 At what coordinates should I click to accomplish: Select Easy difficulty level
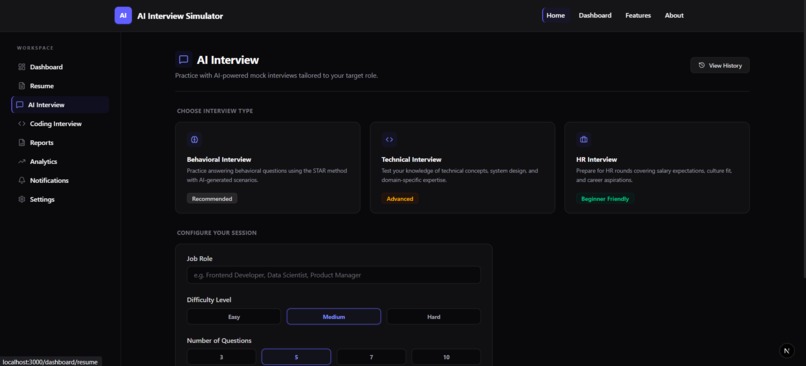point(234,317)
